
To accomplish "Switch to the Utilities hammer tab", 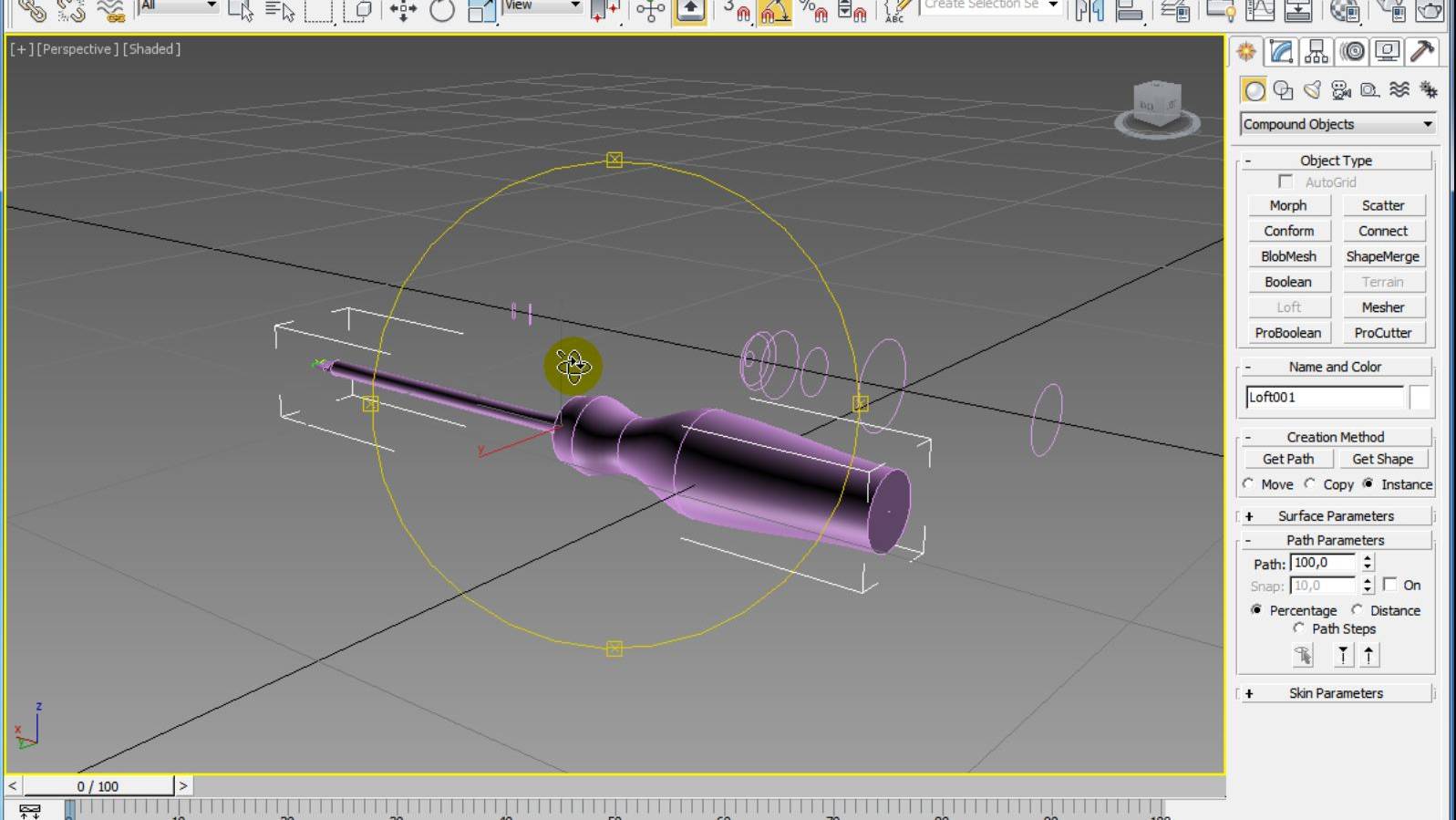I will click(1421, 52).
